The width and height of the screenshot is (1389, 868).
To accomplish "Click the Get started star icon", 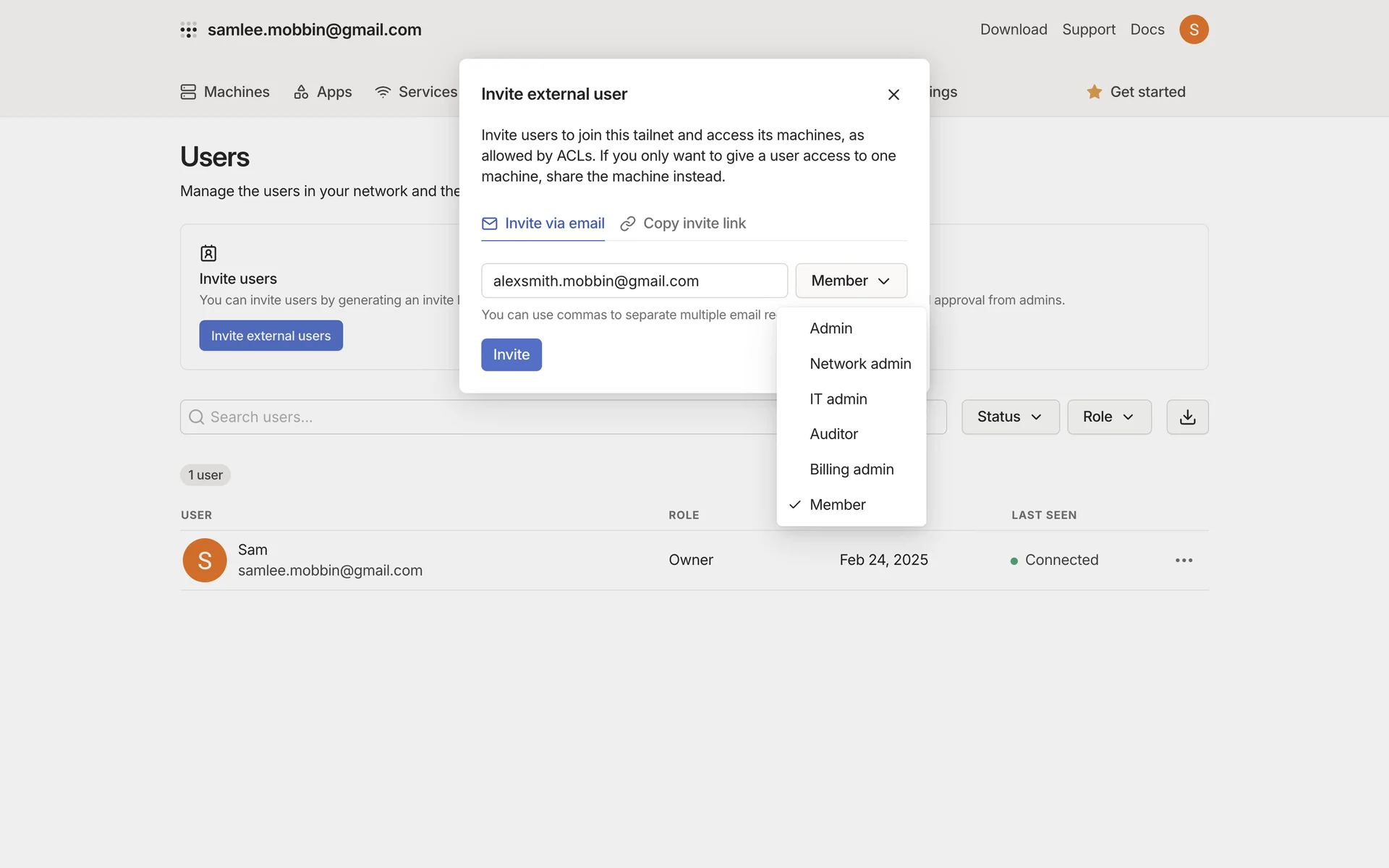I will pos(1094,92).
